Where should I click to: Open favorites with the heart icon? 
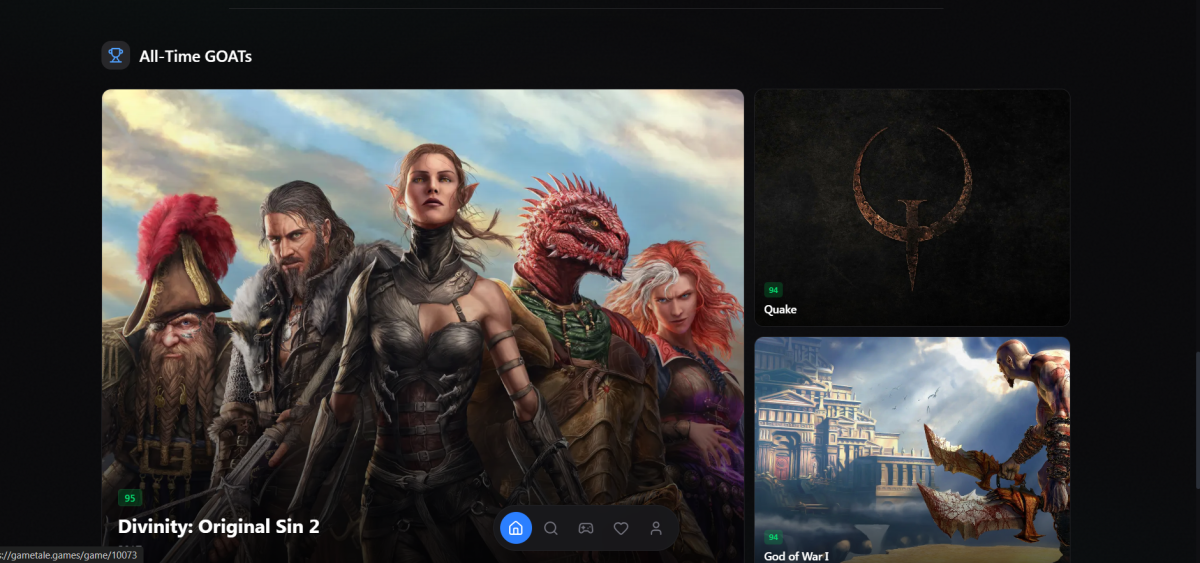621,528
